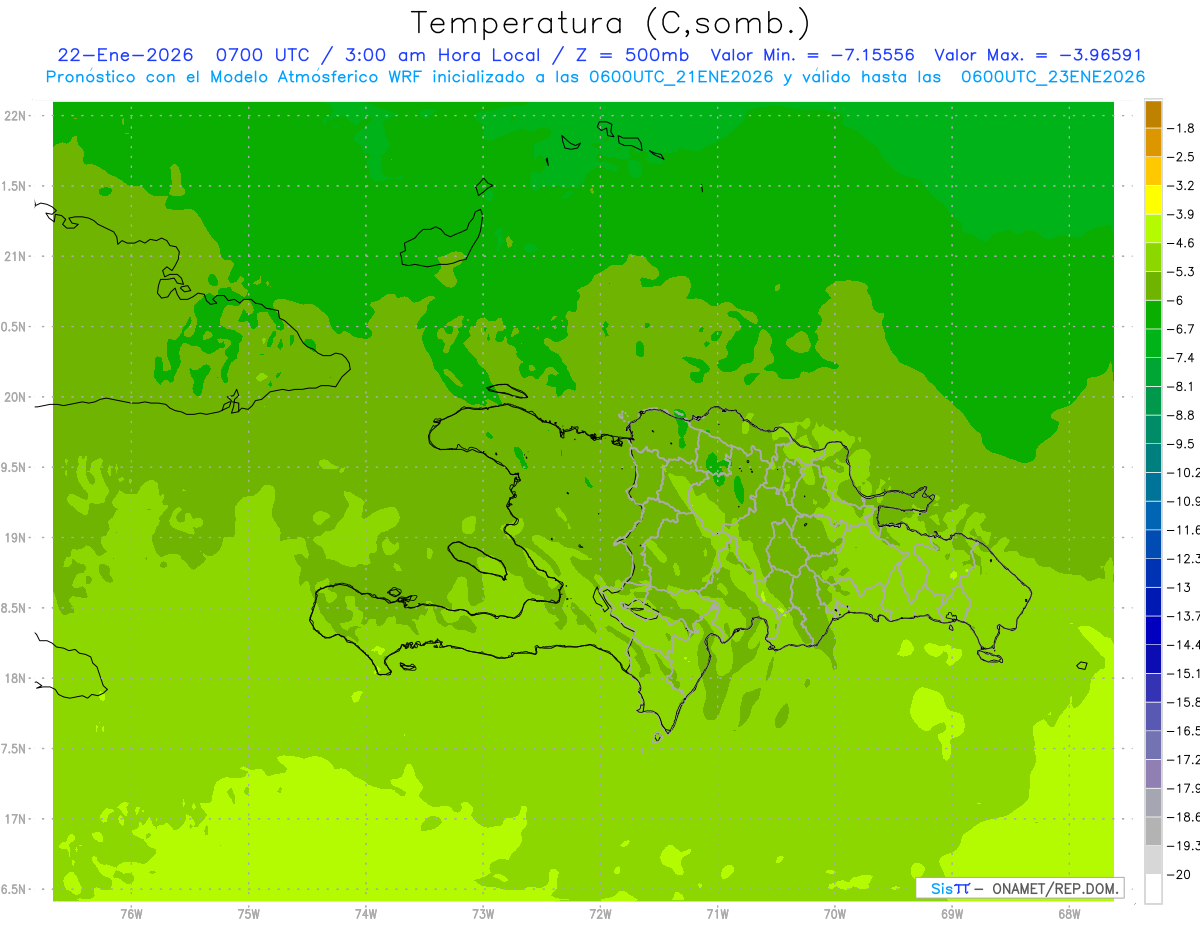Select the 'Z = 500mb' level text

(x=632, y=55)
